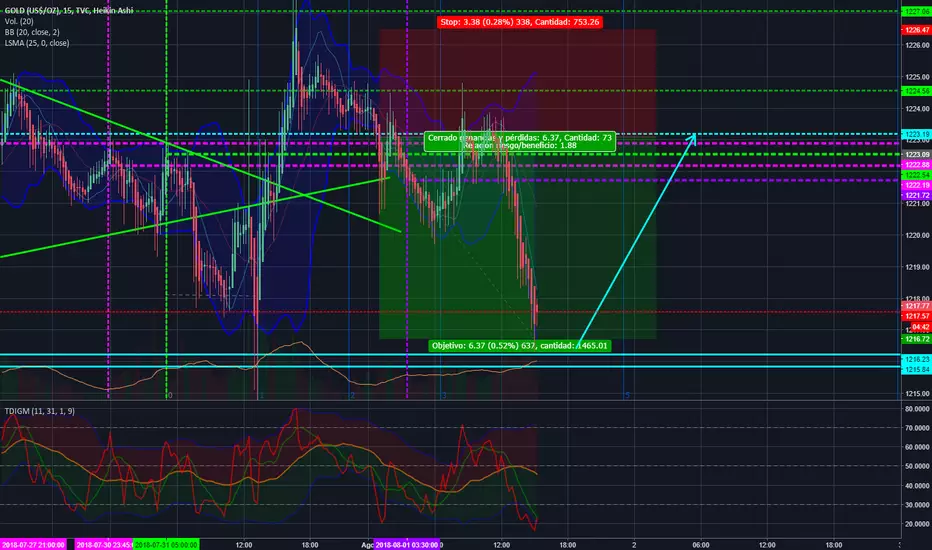The height and width of the screenshot is (550, 932).
Task: Click the 1226.00 price axis value
Action: pos(917,45)
